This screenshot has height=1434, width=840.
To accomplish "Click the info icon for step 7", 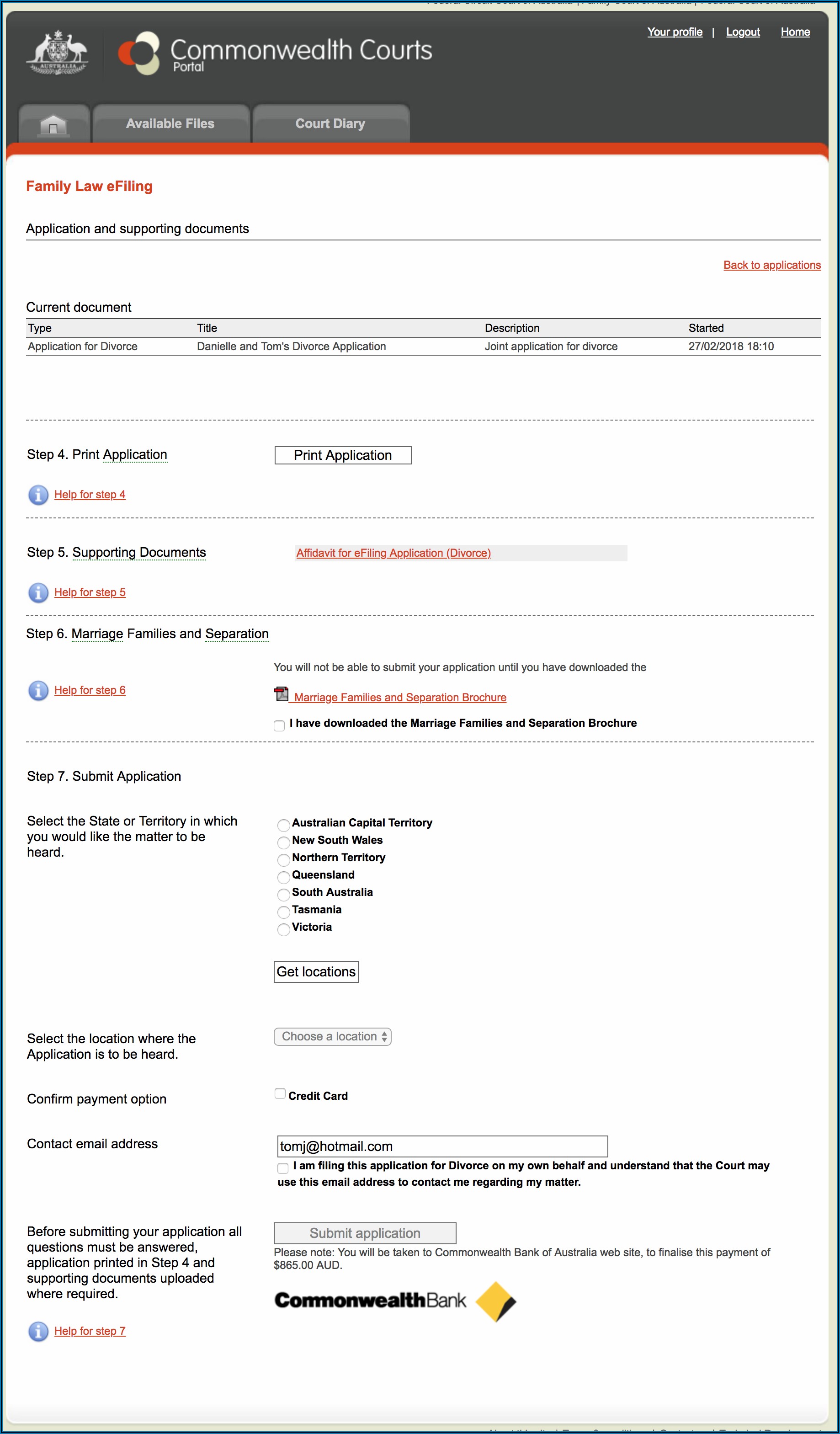I will click(x=38, y=1332).
